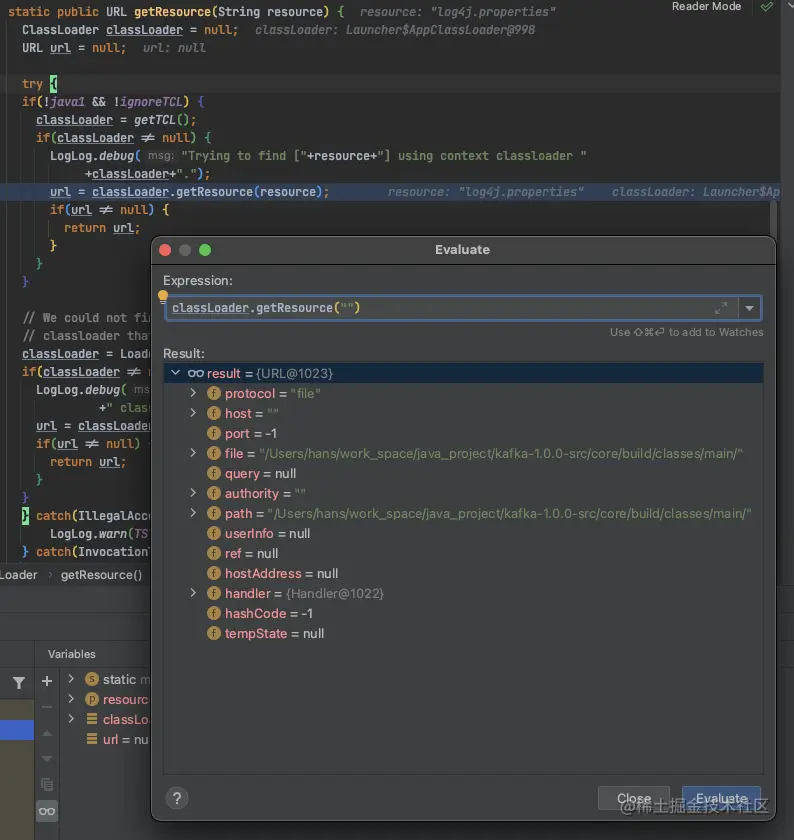
Task: Click the filter icon in Variables panel
Action: (19, 682)
